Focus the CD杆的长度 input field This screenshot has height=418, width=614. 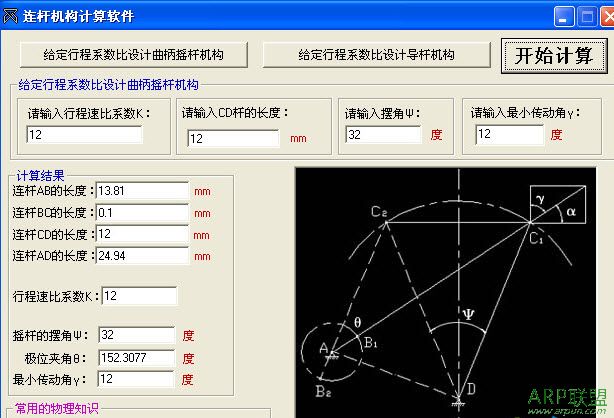pyautogui.click(x=233, y=138)
